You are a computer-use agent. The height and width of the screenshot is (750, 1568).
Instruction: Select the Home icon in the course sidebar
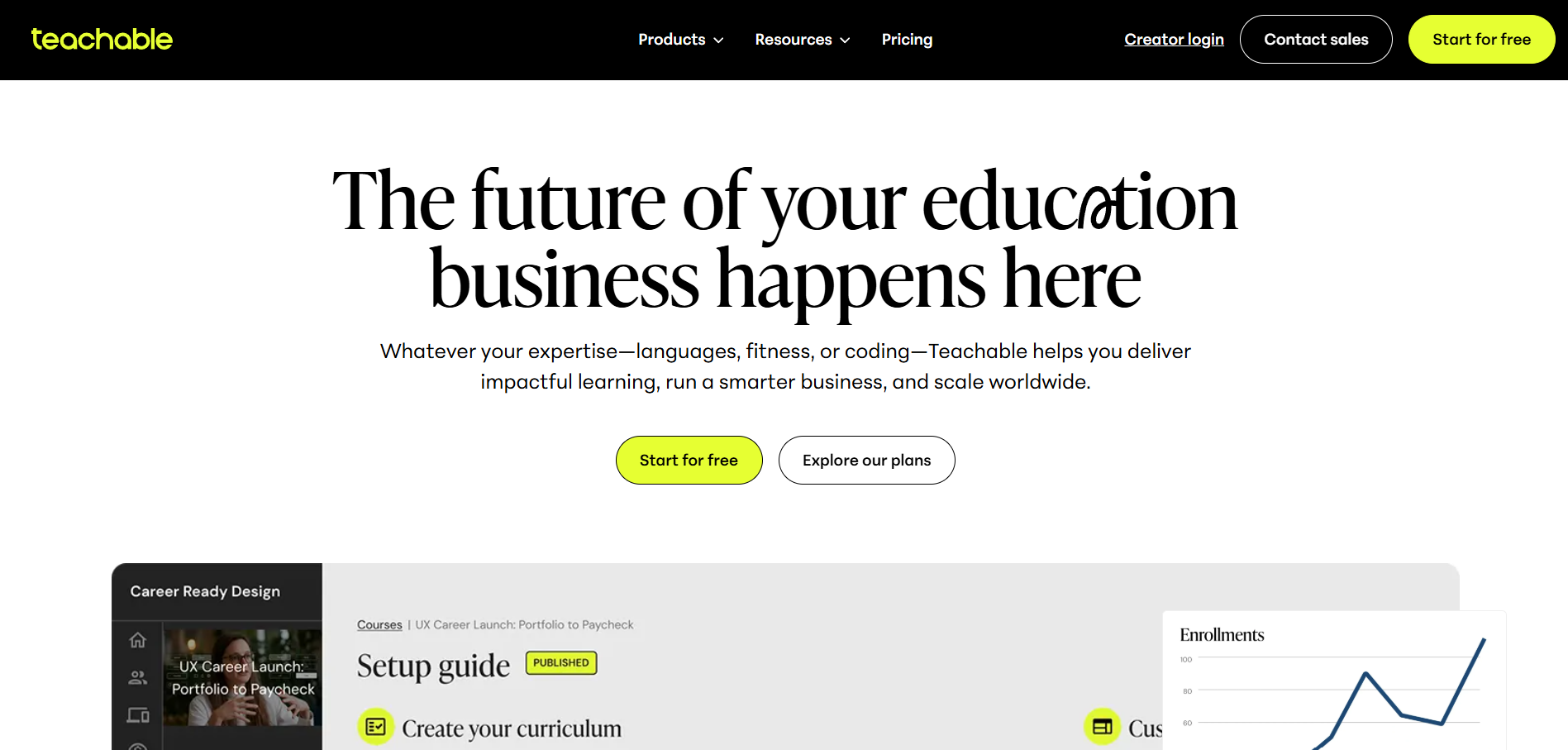137,639
